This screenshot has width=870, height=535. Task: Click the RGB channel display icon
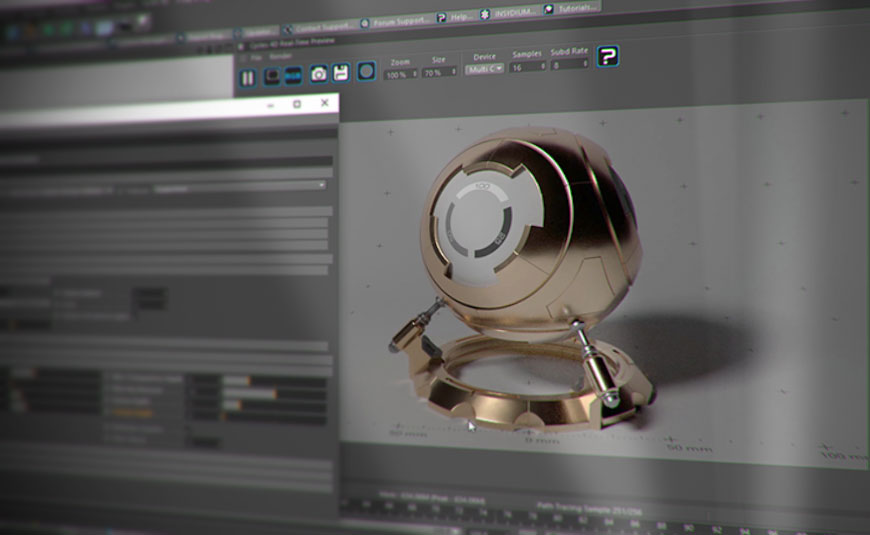293,75
